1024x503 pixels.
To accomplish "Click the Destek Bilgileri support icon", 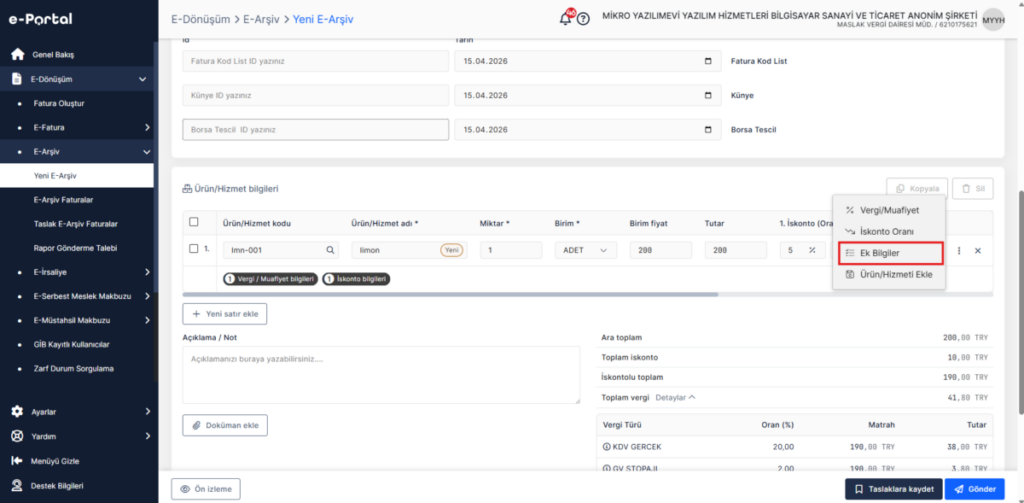I will tap(18, 485).
